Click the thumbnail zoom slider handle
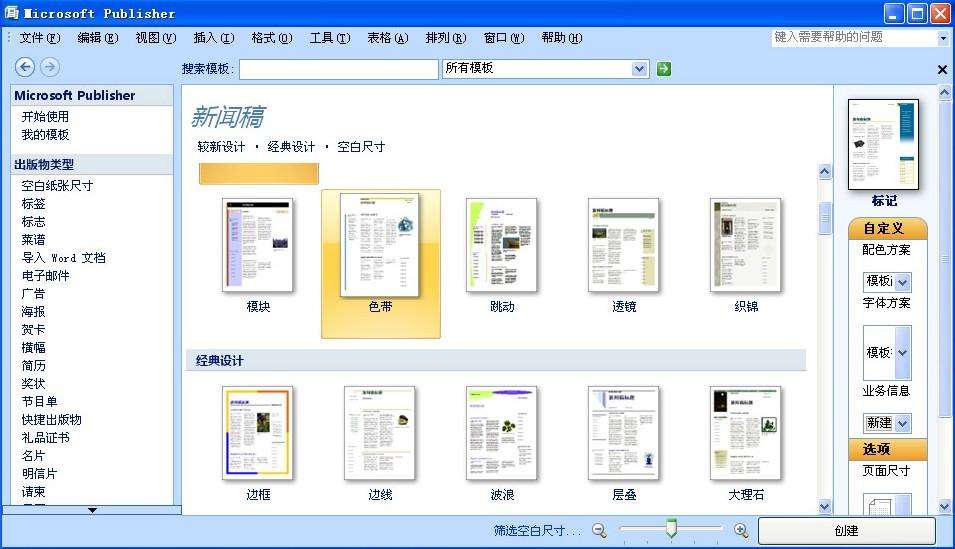This screenshot has width=955, height=549. [671, 528]
